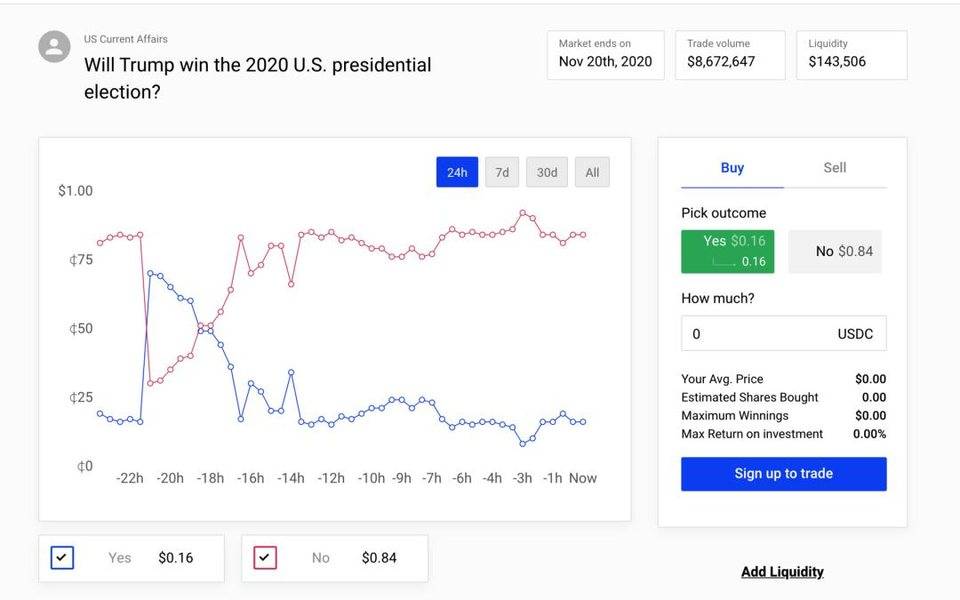Click the user avatar icon

click(x=54, y=47)
